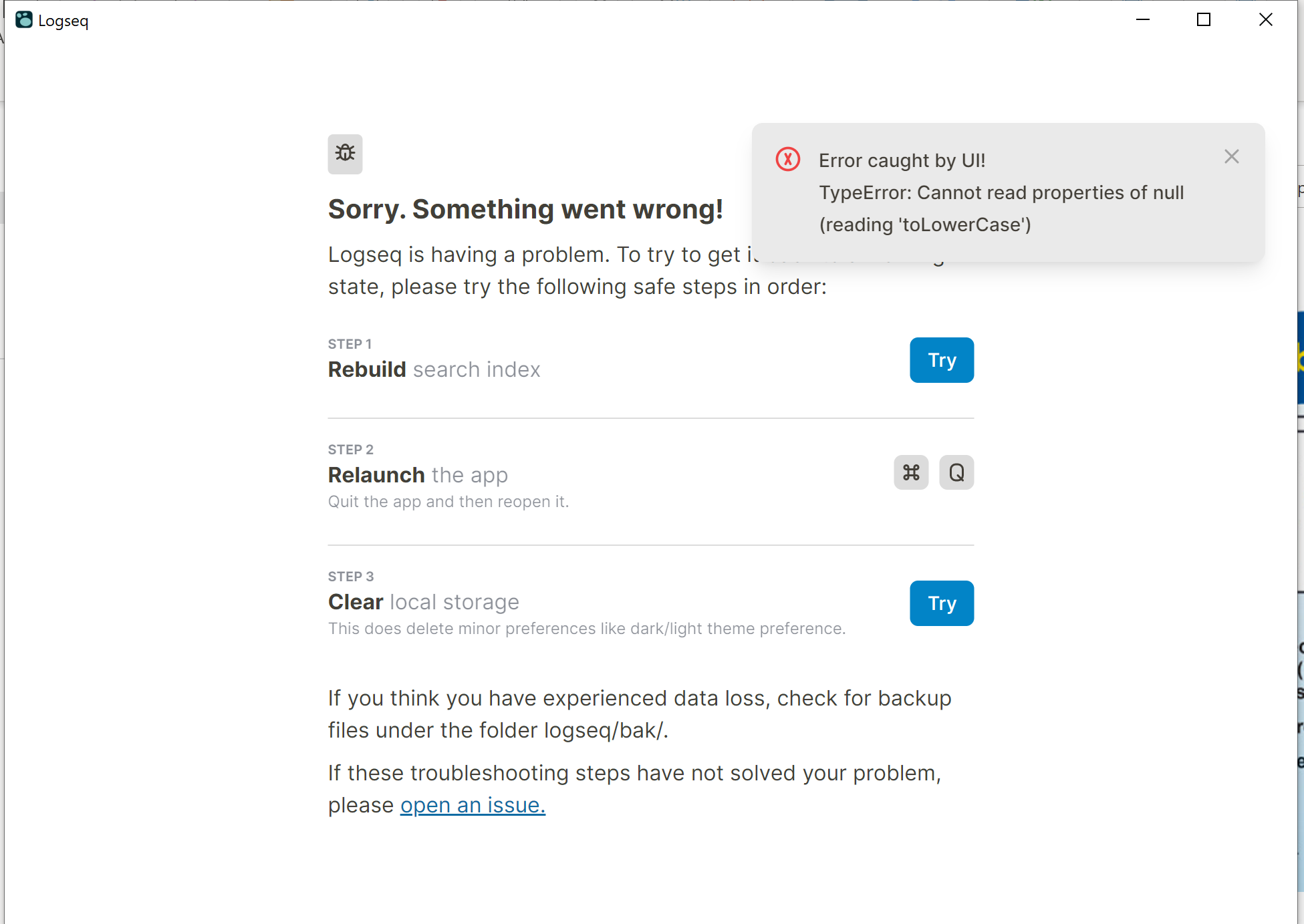This screenshot has height=924, width=1304.
Task: Dismiss the 'Error caught by UI!' notification
Action: click(x=1232, y=156)
